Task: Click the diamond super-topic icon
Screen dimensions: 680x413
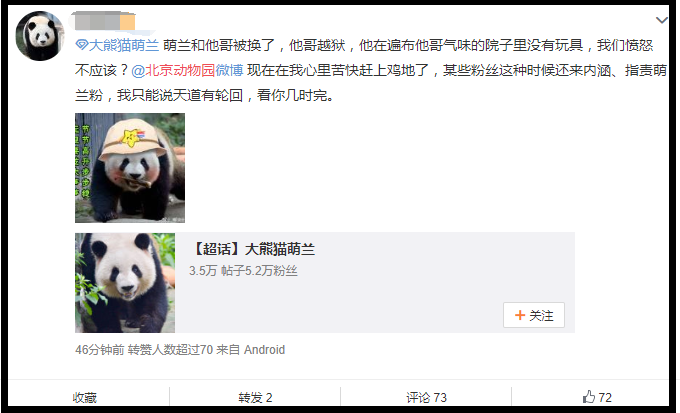Action: point(82,45)
